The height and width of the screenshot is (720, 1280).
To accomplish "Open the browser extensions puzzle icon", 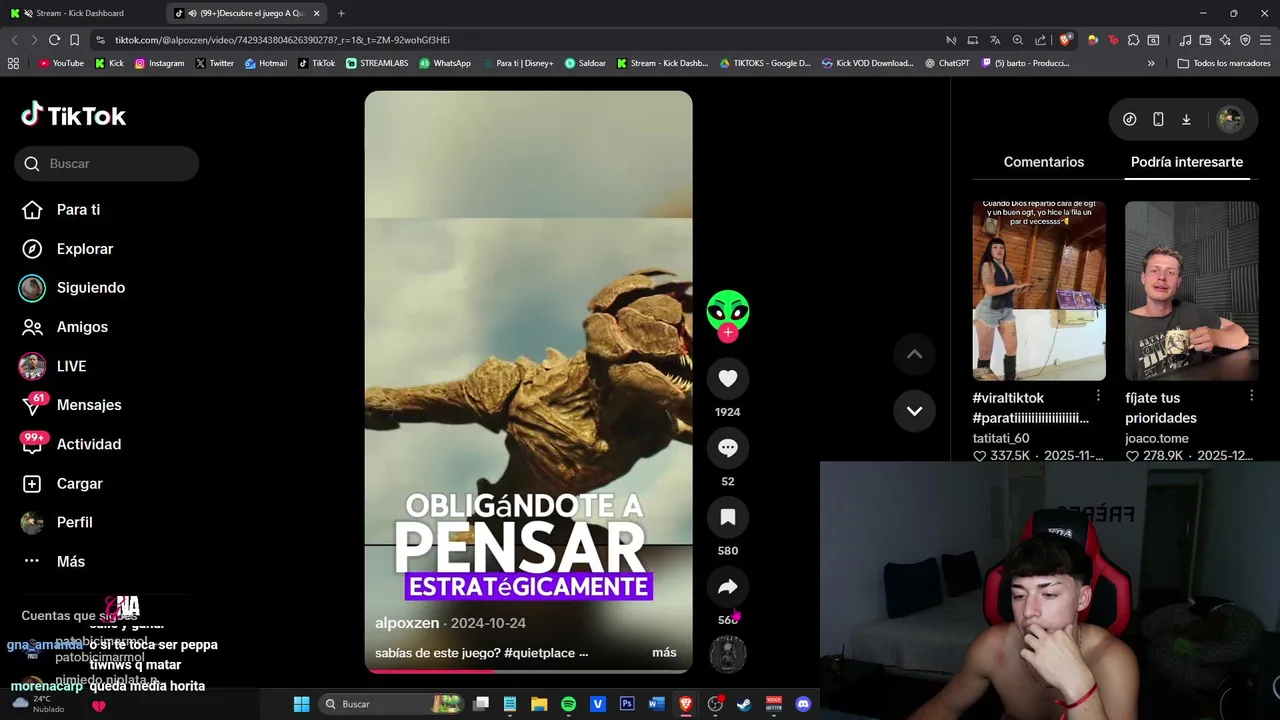I will (1133, 40).
